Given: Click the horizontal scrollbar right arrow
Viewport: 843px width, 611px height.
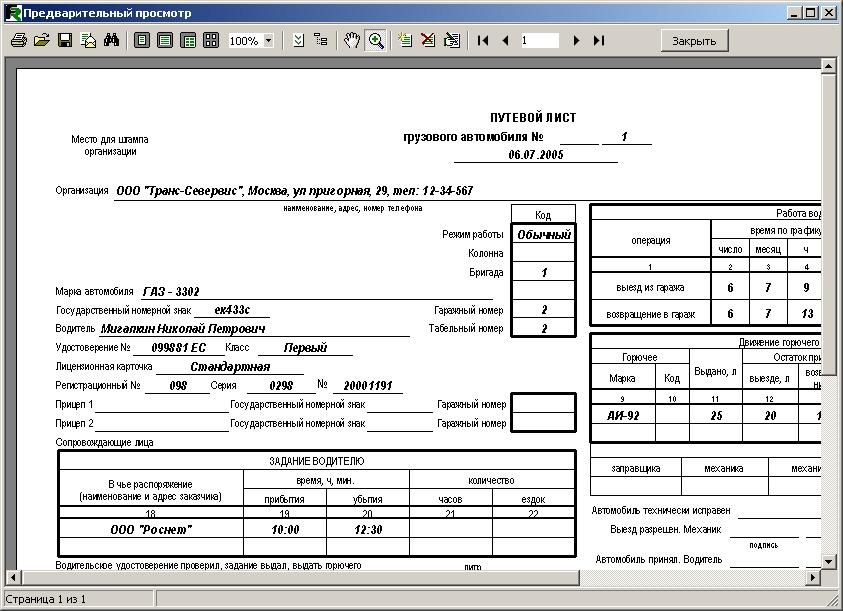Looking at the screenshot, I should (x=813, y=578).
